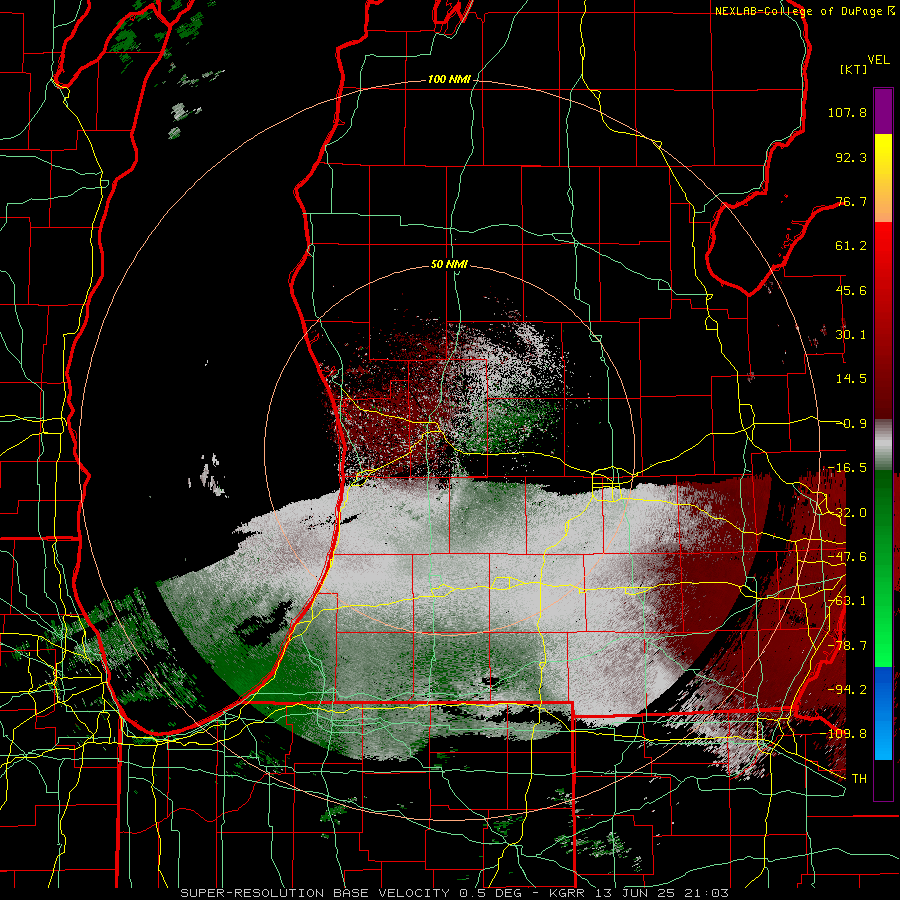Click the Super-Resolution Base Velocity caption

455,893
